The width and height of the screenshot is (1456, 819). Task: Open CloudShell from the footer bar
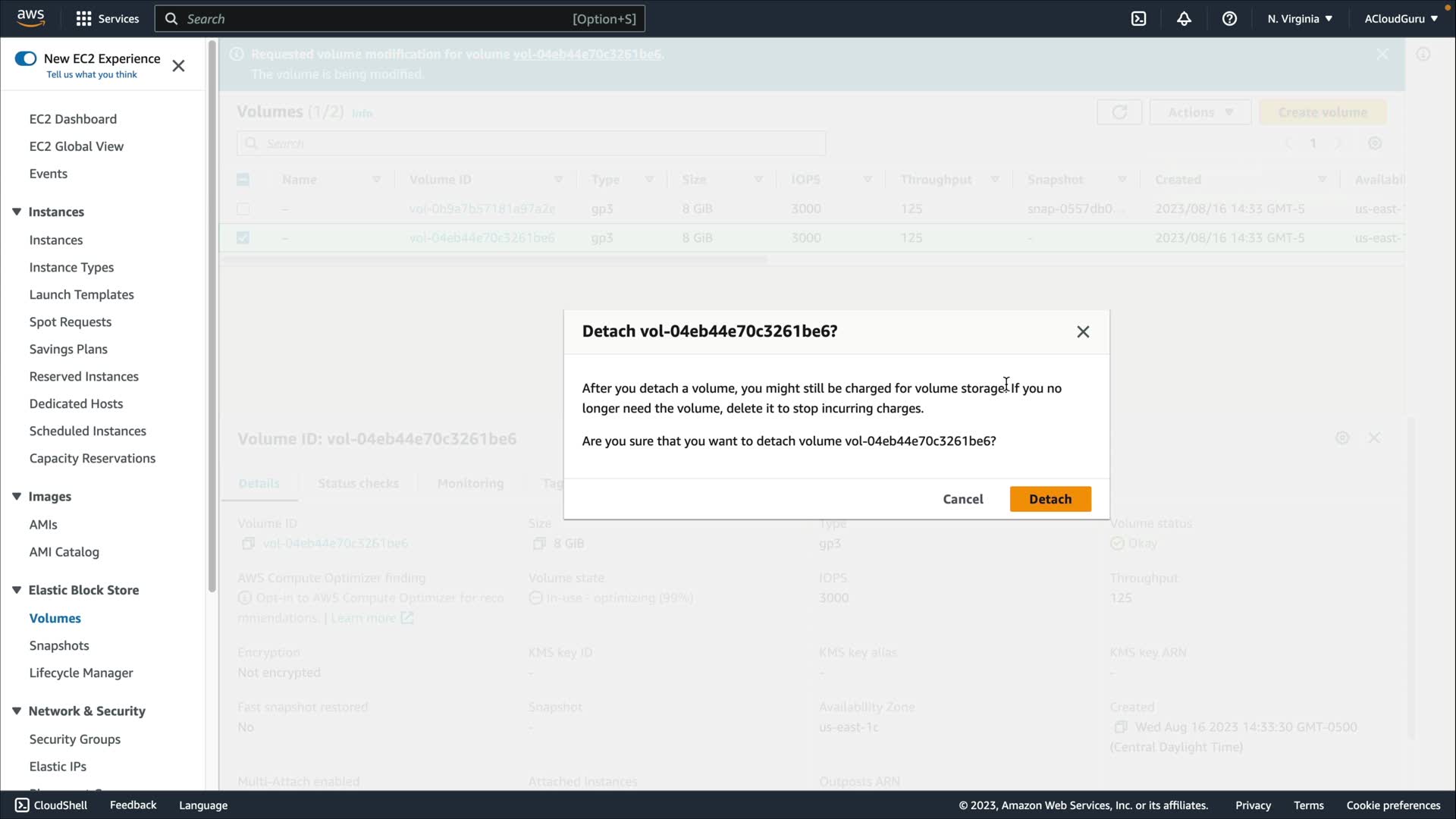pos(51,805)
